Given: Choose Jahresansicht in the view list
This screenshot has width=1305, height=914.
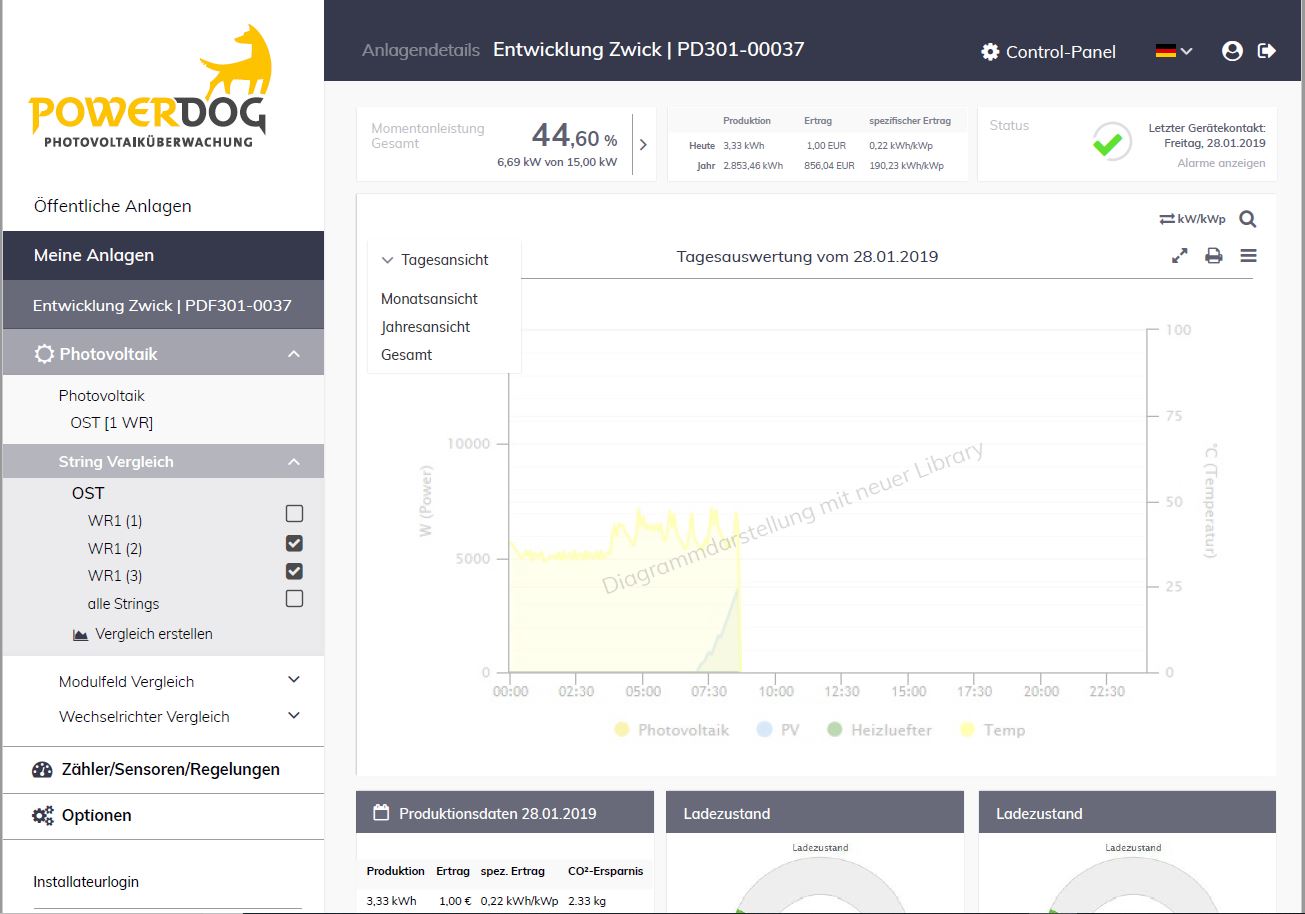Looking at the screenshot, I should [x=425, y=327].
